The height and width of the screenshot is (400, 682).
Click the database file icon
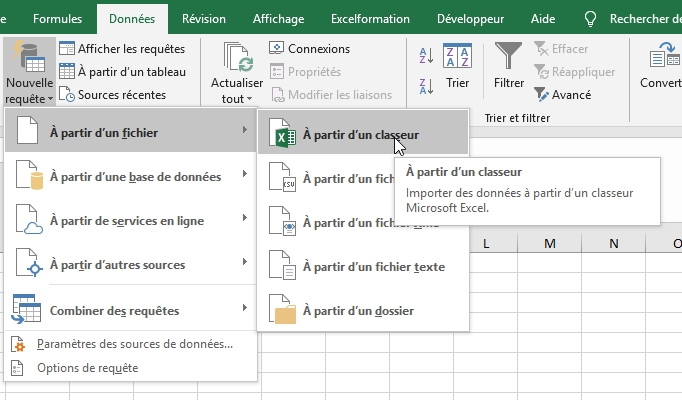coord(29,175)
